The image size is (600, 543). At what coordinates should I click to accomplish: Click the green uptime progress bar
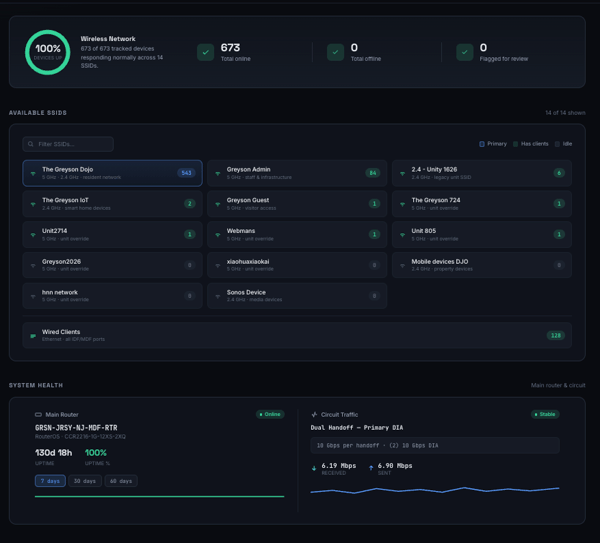point(160,497)
